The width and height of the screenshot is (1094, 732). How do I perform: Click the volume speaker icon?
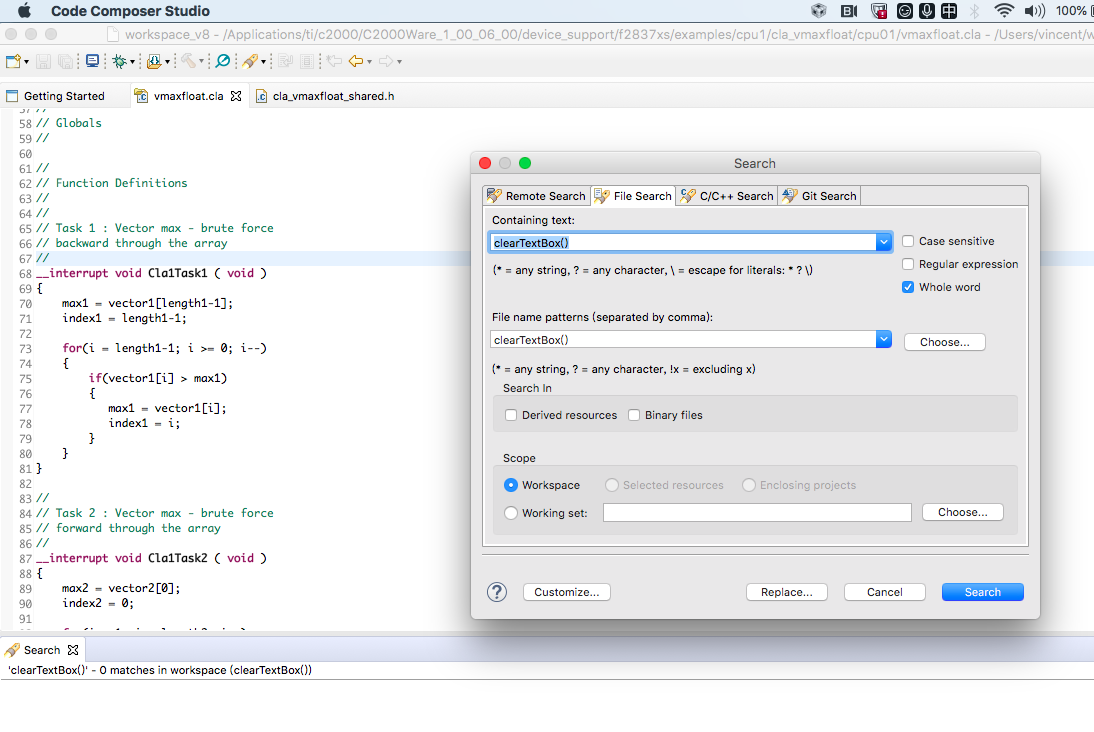pos(1034,10)
